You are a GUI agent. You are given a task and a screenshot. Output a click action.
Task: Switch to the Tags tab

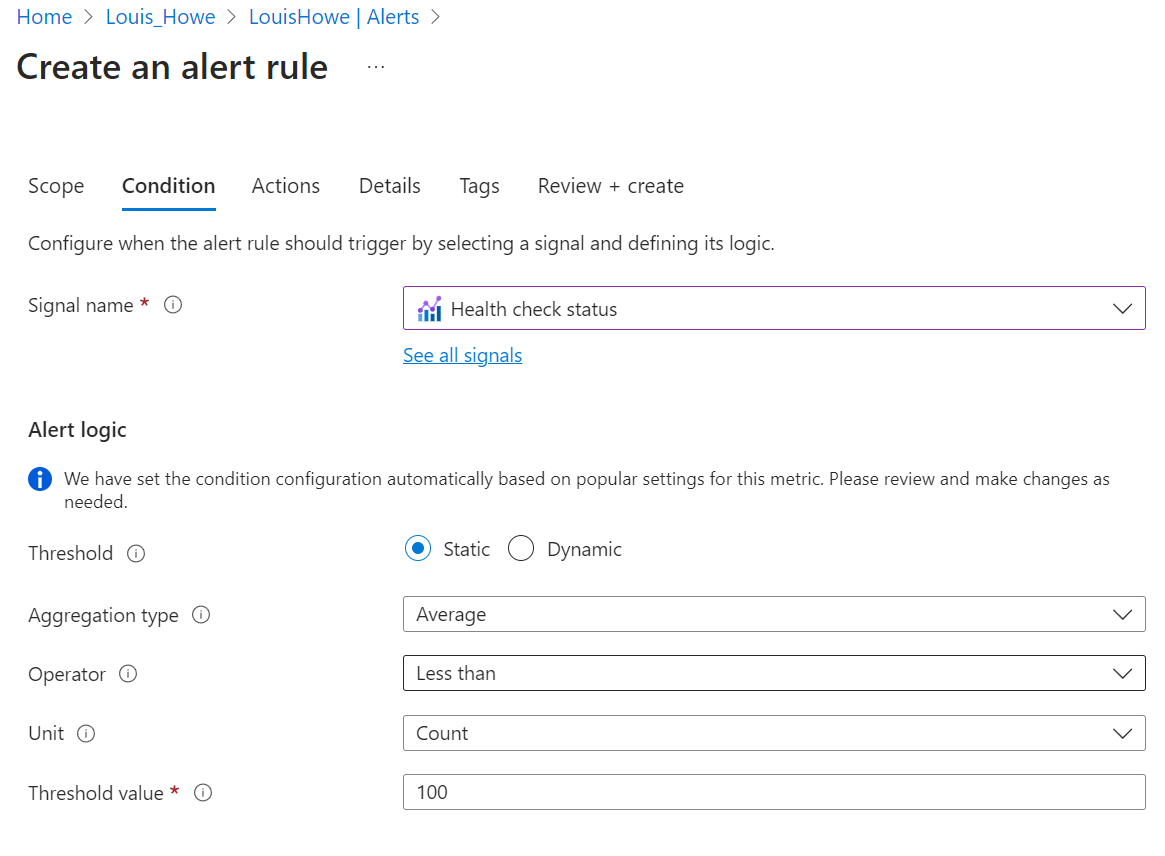[479, 186]
